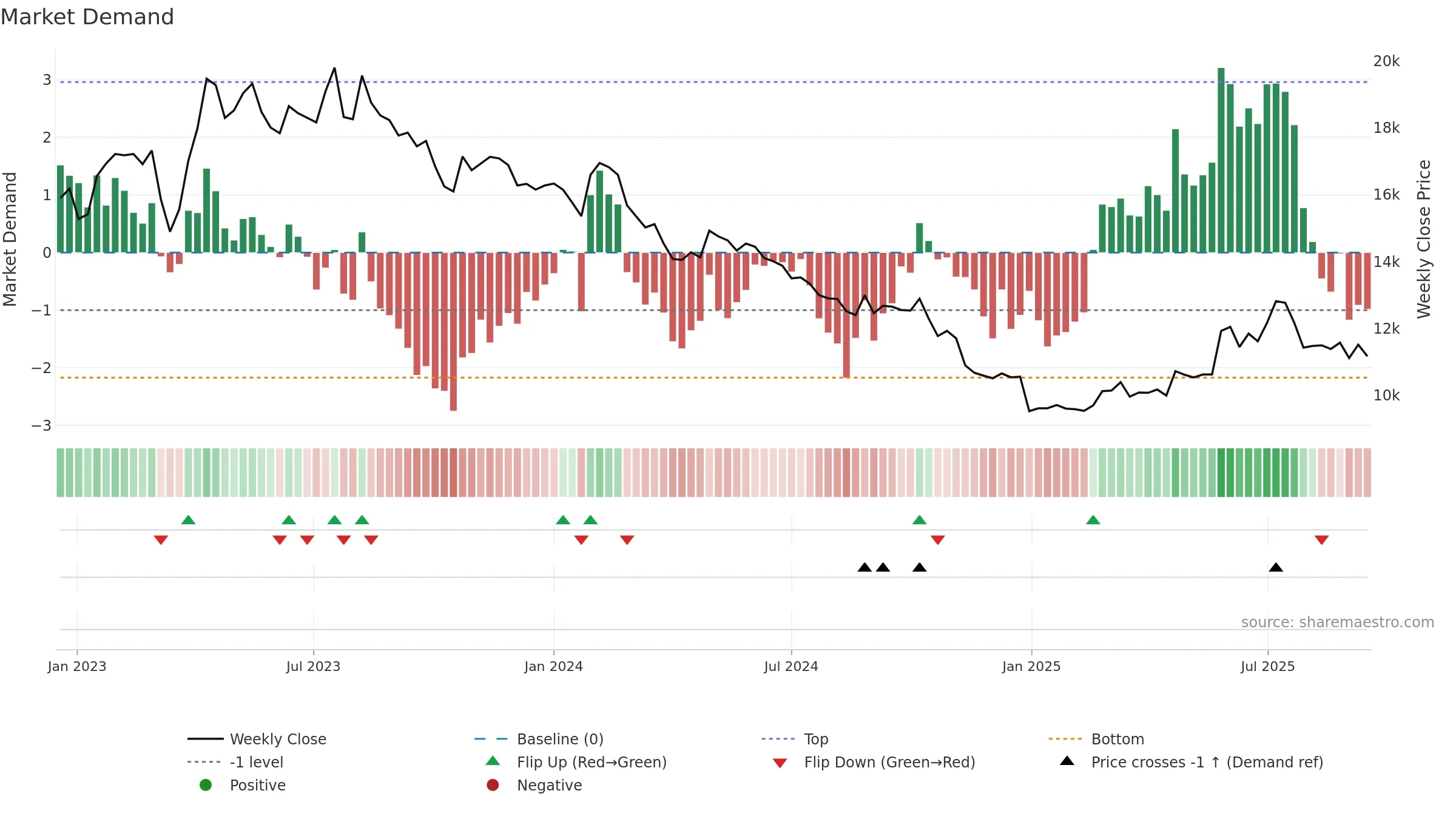
Task: Click the '18k' right axis tick
Action: tap(1387, 127)
